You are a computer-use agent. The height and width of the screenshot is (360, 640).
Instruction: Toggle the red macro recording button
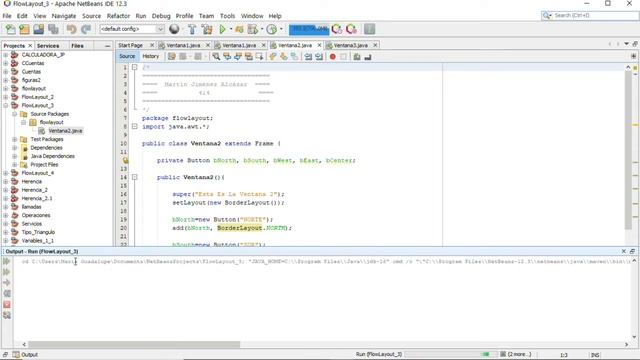333,57
